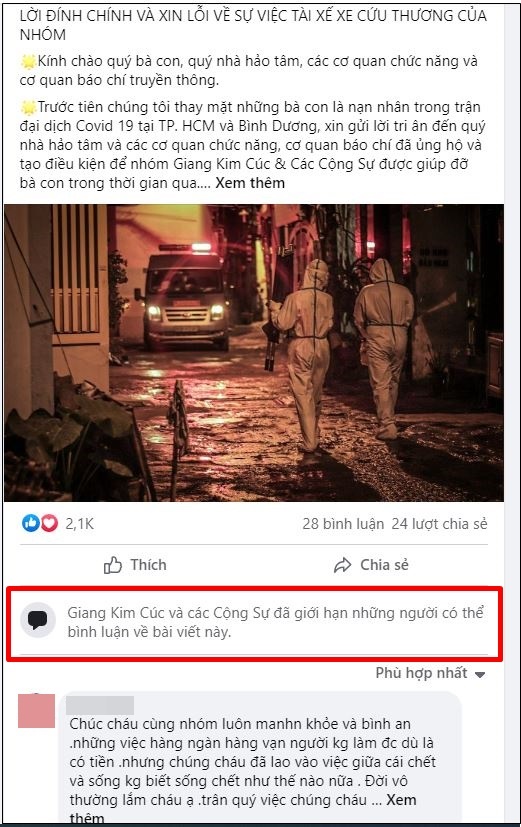521x827 pixels.
Task: Click the first sun emoji before Kính chào
Action: (x=28, y=62)
